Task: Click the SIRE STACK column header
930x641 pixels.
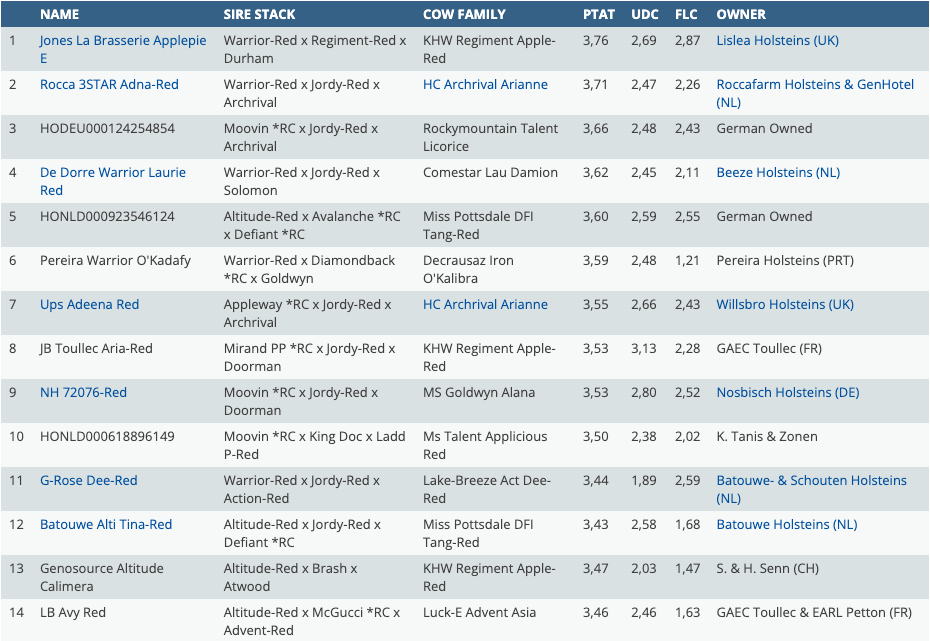Action: [x=259, y=15]
